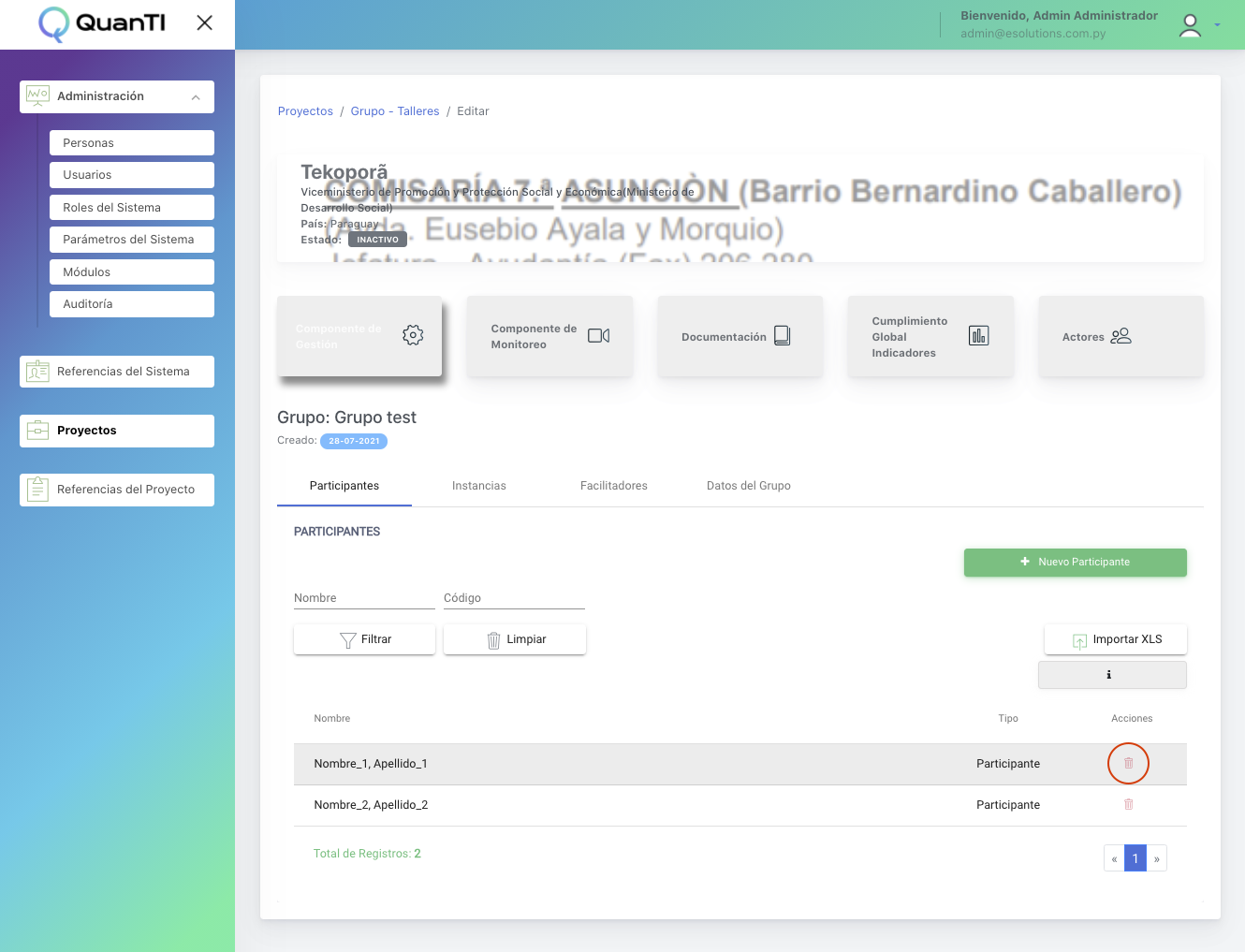The image size is (1245, 952).
Task: Click Referencias del Proyecto clipboard icon
Action: [x=37, y=489]
